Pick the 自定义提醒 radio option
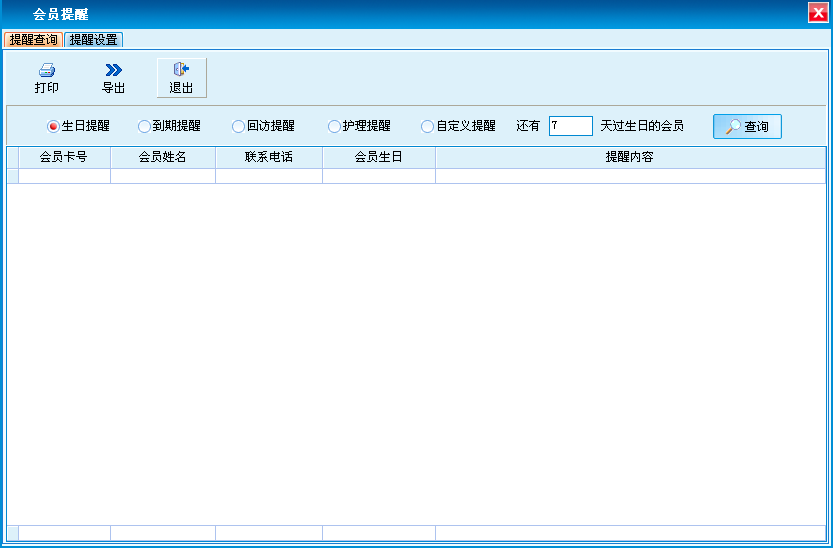 point(428,127)
